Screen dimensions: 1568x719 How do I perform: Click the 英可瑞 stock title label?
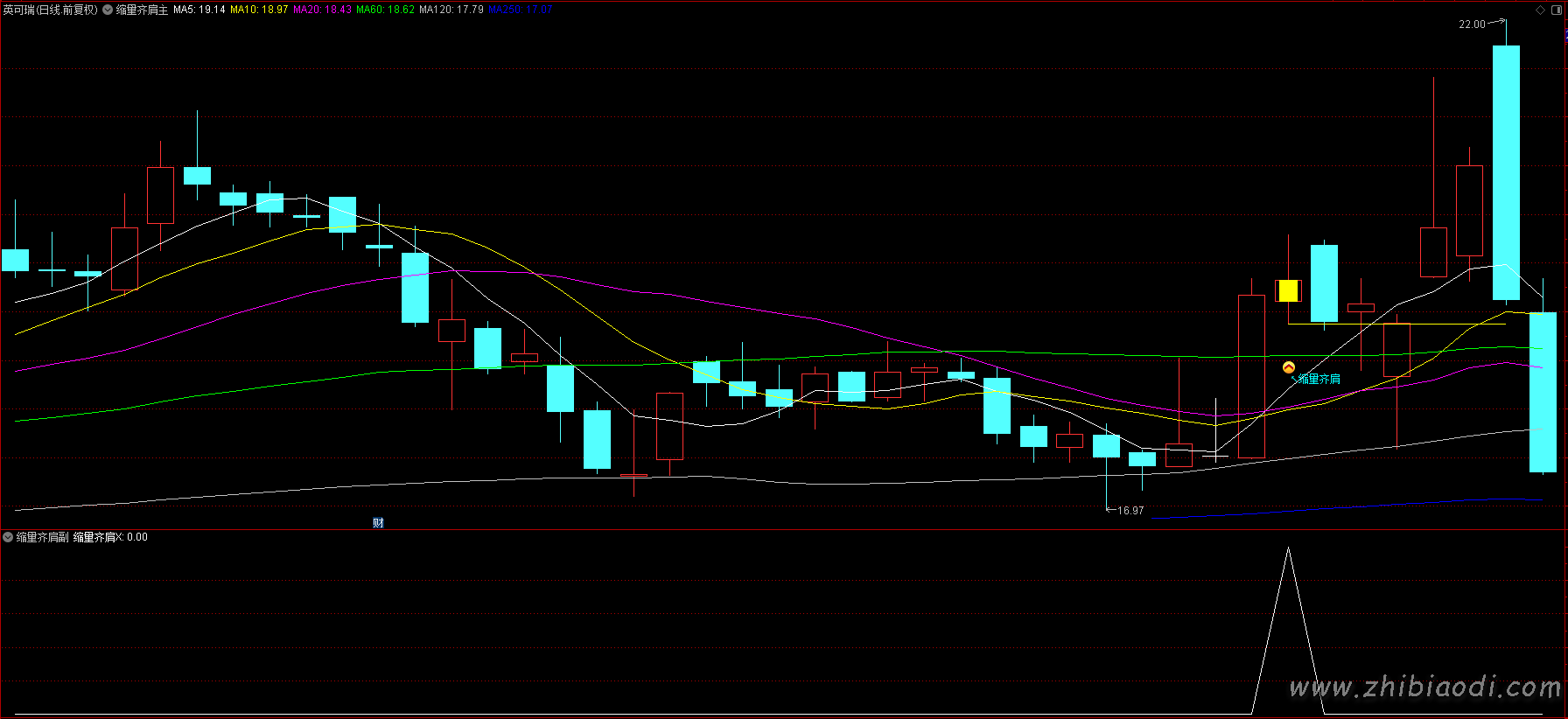tap(50, 10)
